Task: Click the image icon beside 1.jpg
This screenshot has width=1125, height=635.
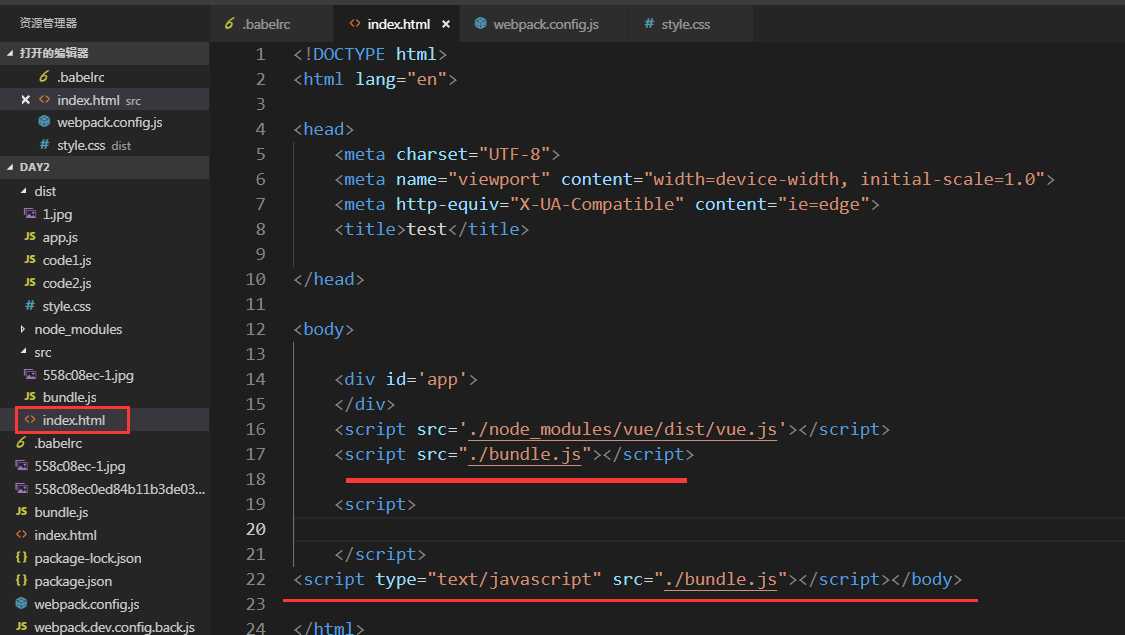Action: (29, 214)
